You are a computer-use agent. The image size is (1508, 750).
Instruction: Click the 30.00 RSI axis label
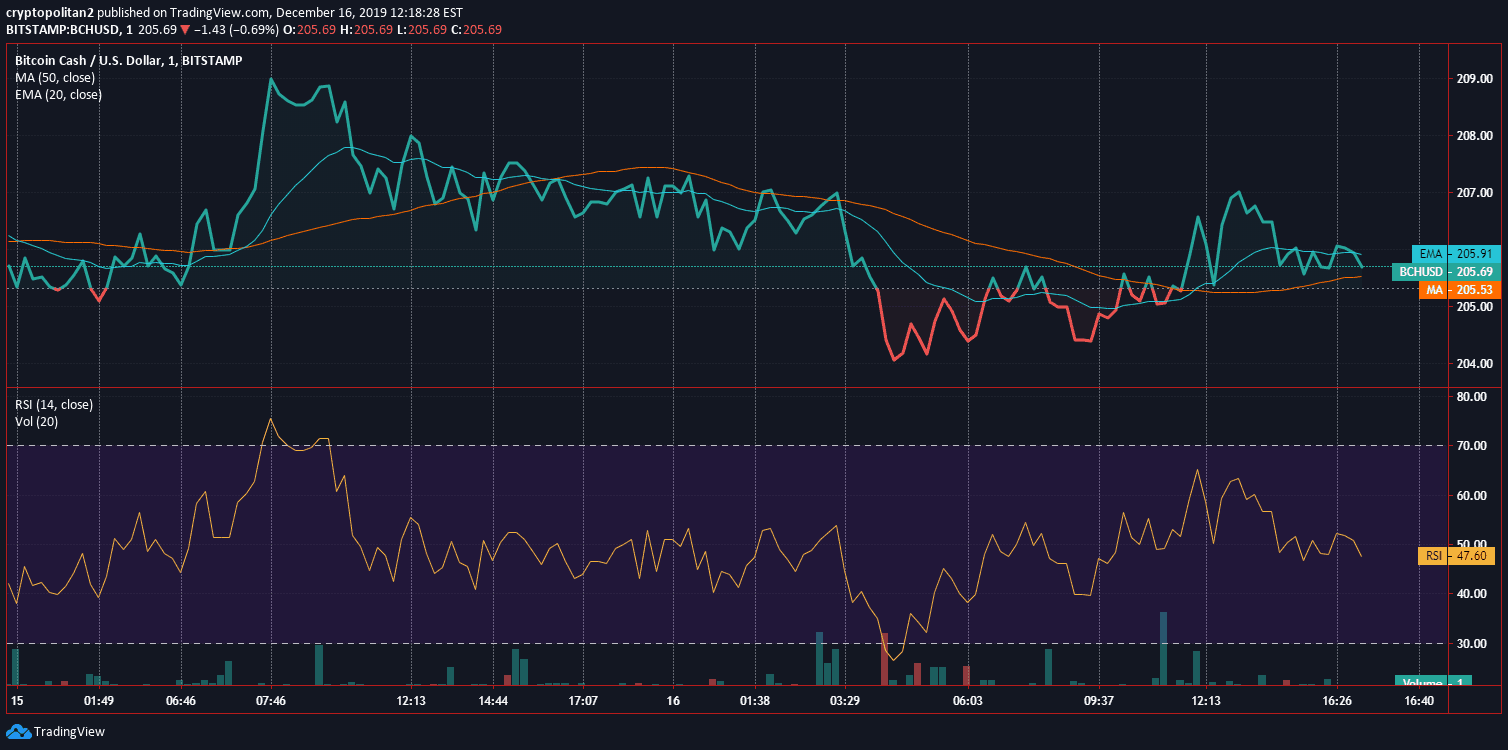coord(1471,644)
